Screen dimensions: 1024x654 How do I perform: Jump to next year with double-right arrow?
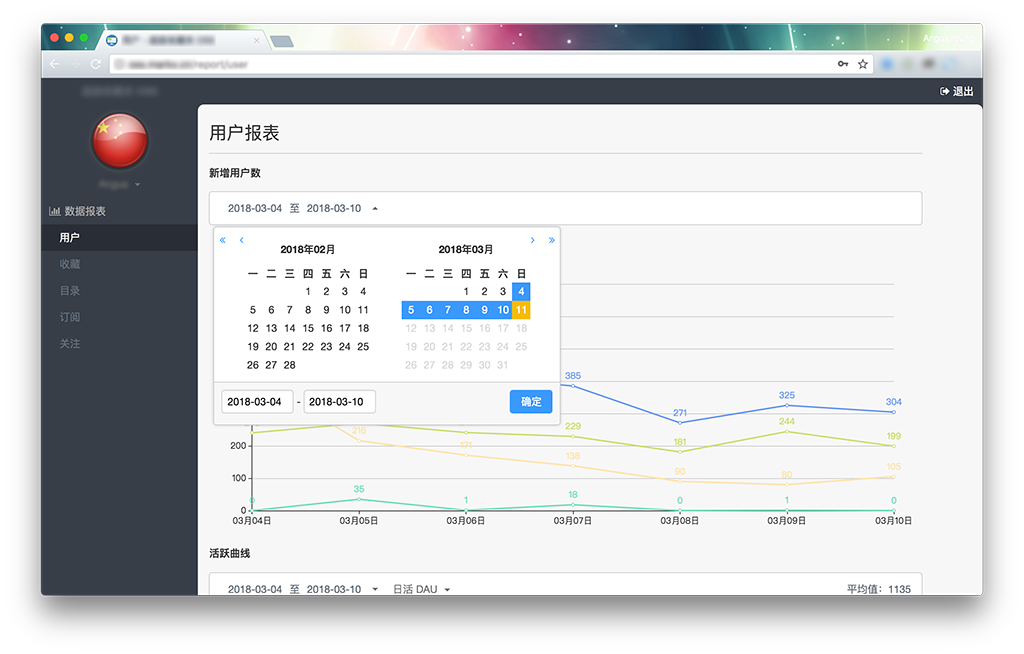[551, 240]
